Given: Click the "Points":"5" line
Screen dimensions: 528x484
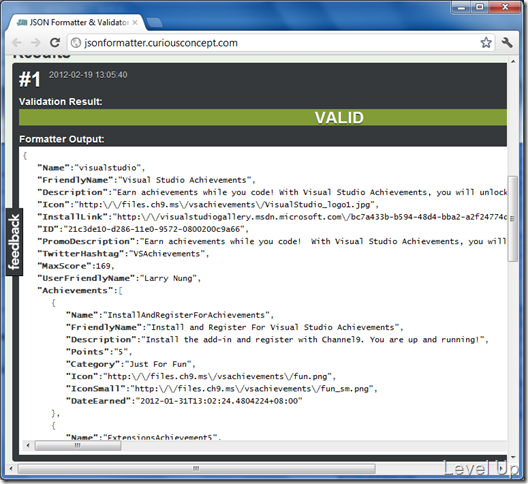Looking at the screenshot, I should click(99, 352).
